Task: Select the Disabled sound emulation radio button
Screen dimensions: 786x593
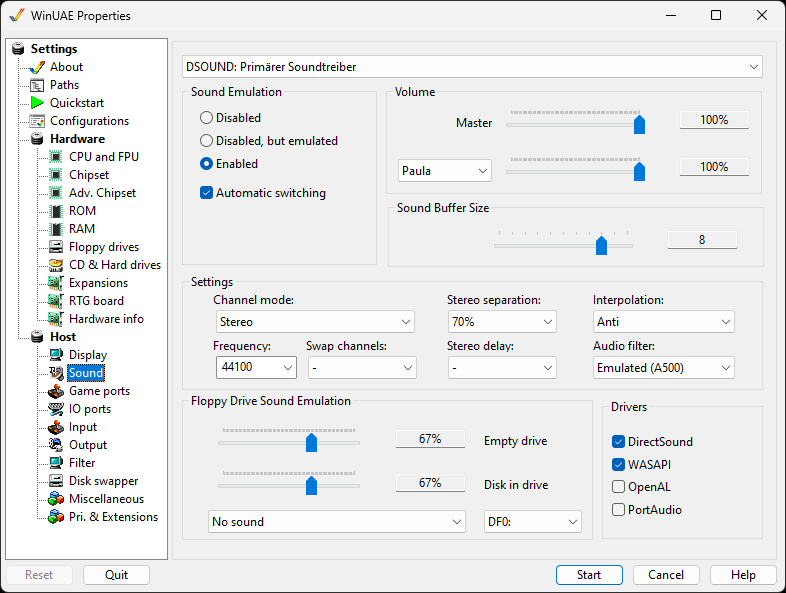Action: point(207,118)
